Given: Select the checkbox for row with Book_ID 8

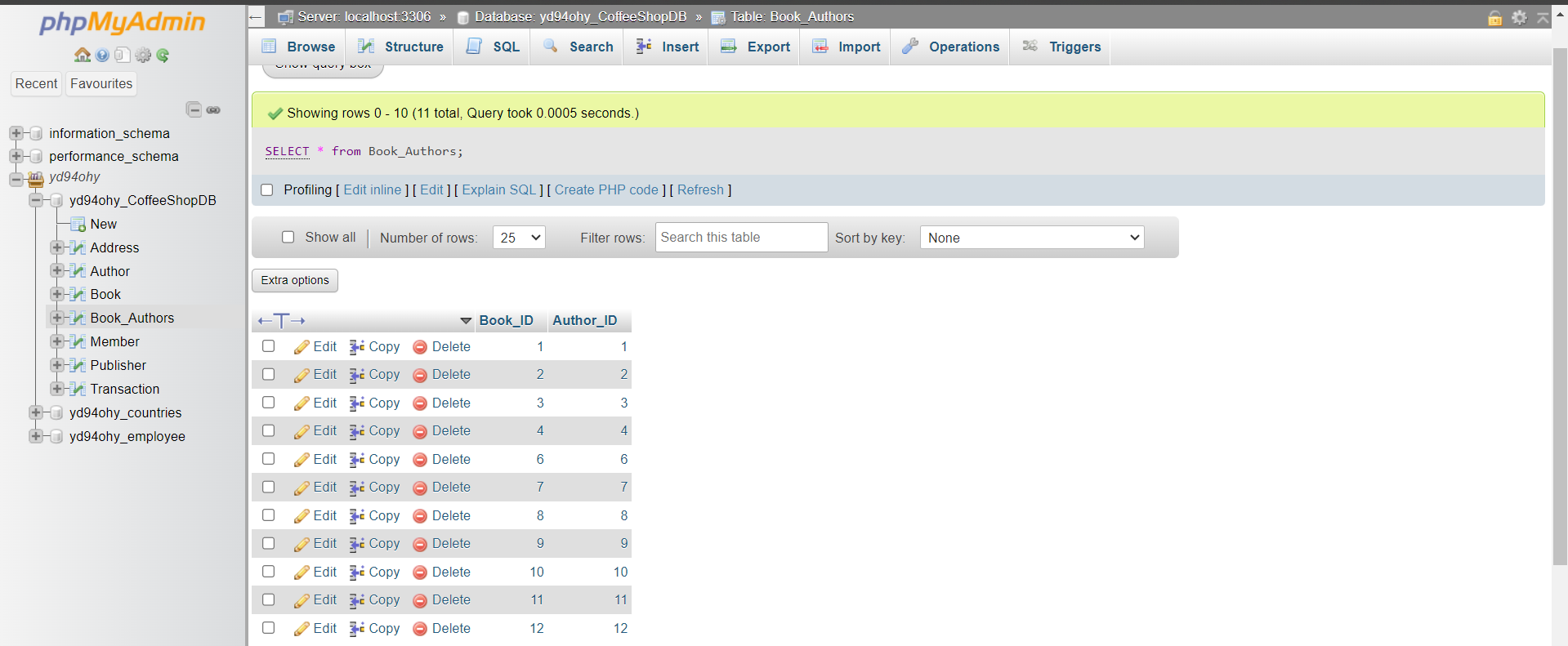Looking at the screenshot, I should 268,515.
